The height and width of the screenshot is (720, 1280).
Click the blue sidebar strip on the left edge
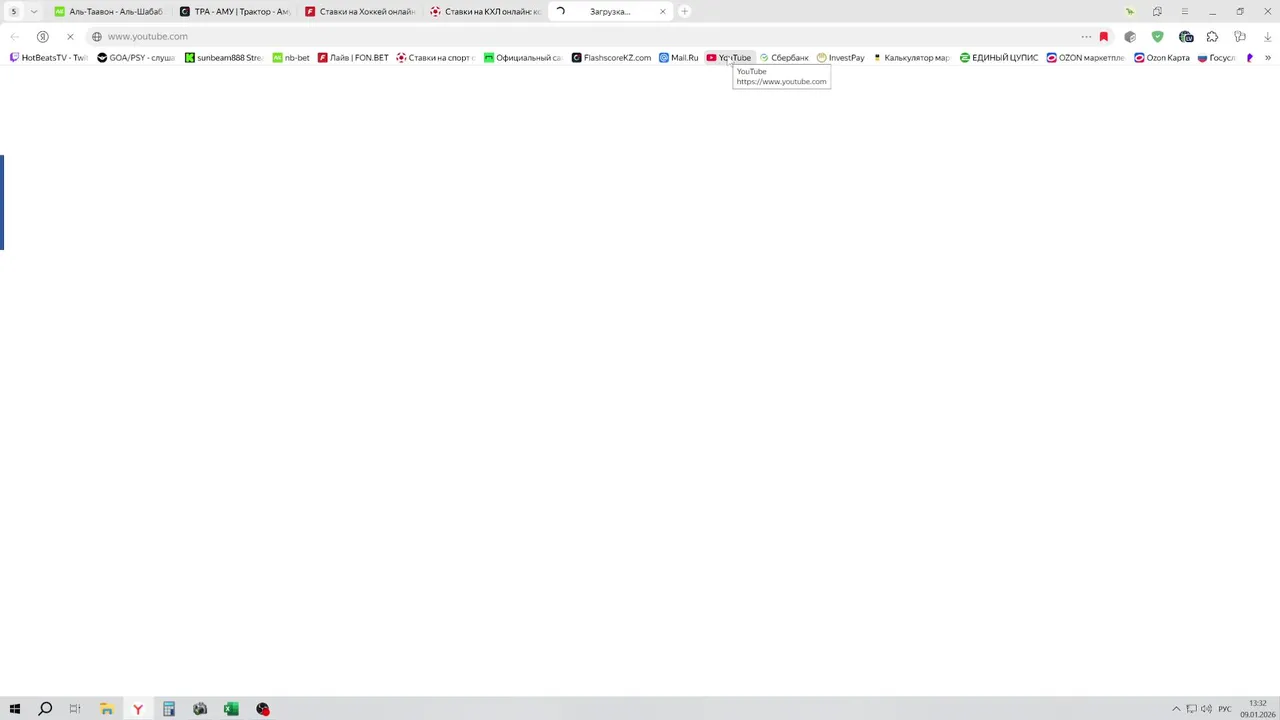(x=2, y=202)
